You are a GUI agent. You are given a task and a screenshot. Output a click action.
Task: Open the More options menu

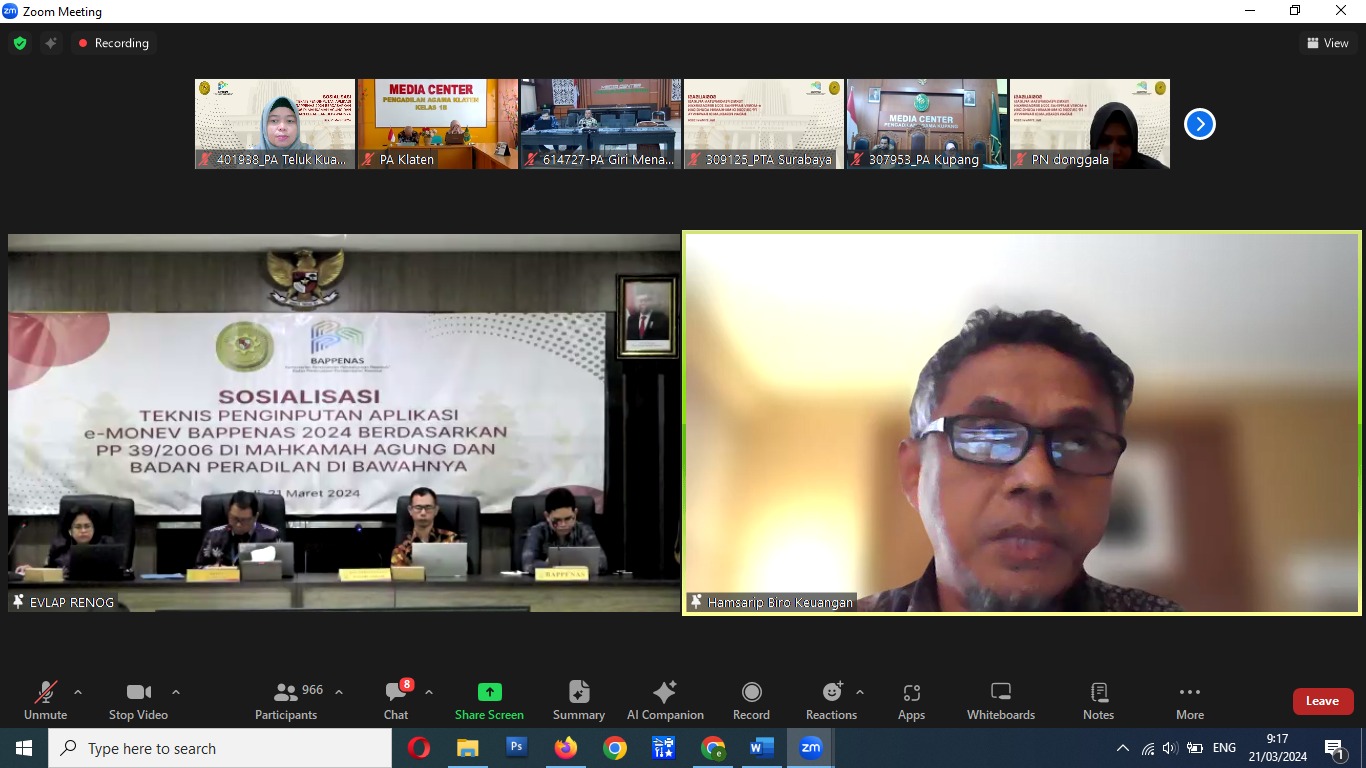pyautogui.click(x=1190, y=700)
